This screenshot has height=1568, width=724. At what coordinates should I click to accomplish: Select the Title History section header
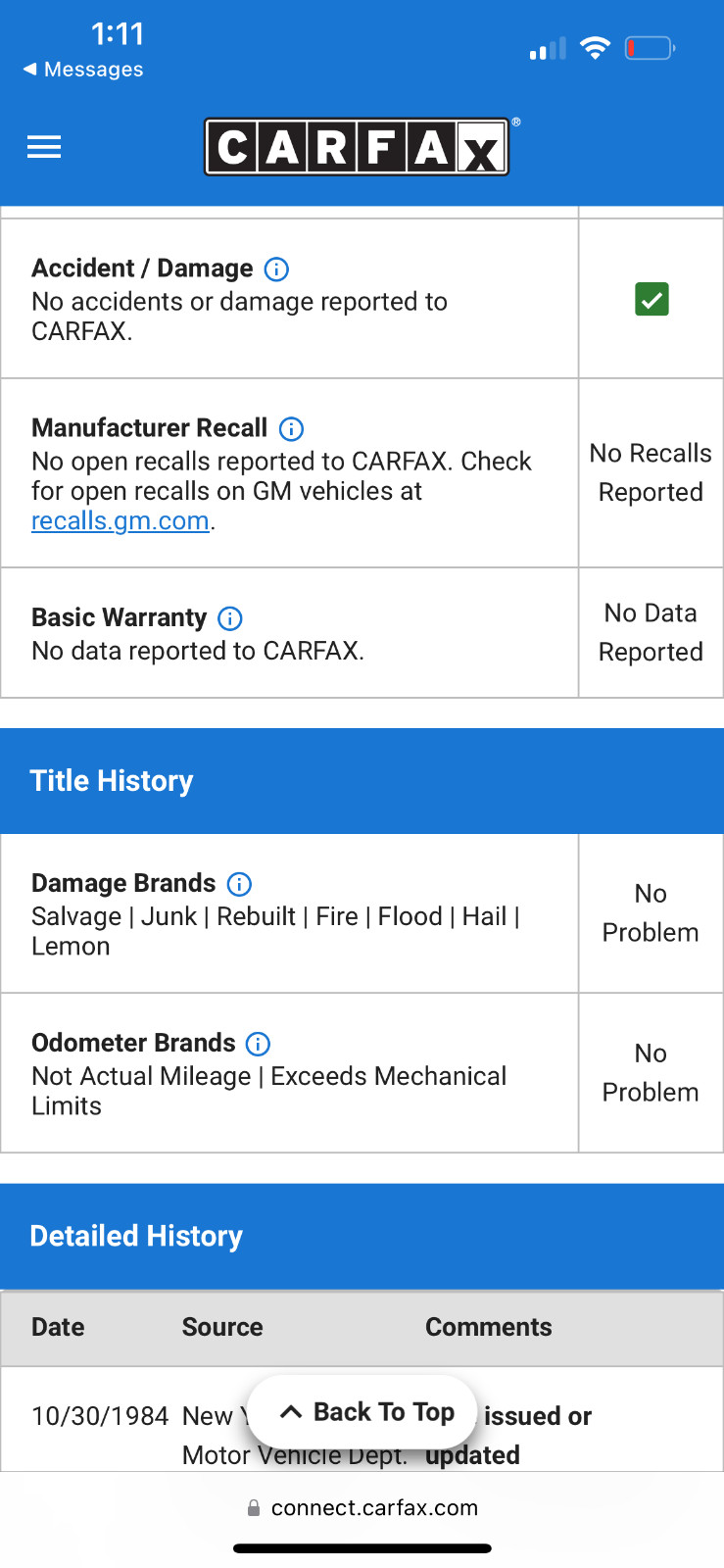click(362, 781)
